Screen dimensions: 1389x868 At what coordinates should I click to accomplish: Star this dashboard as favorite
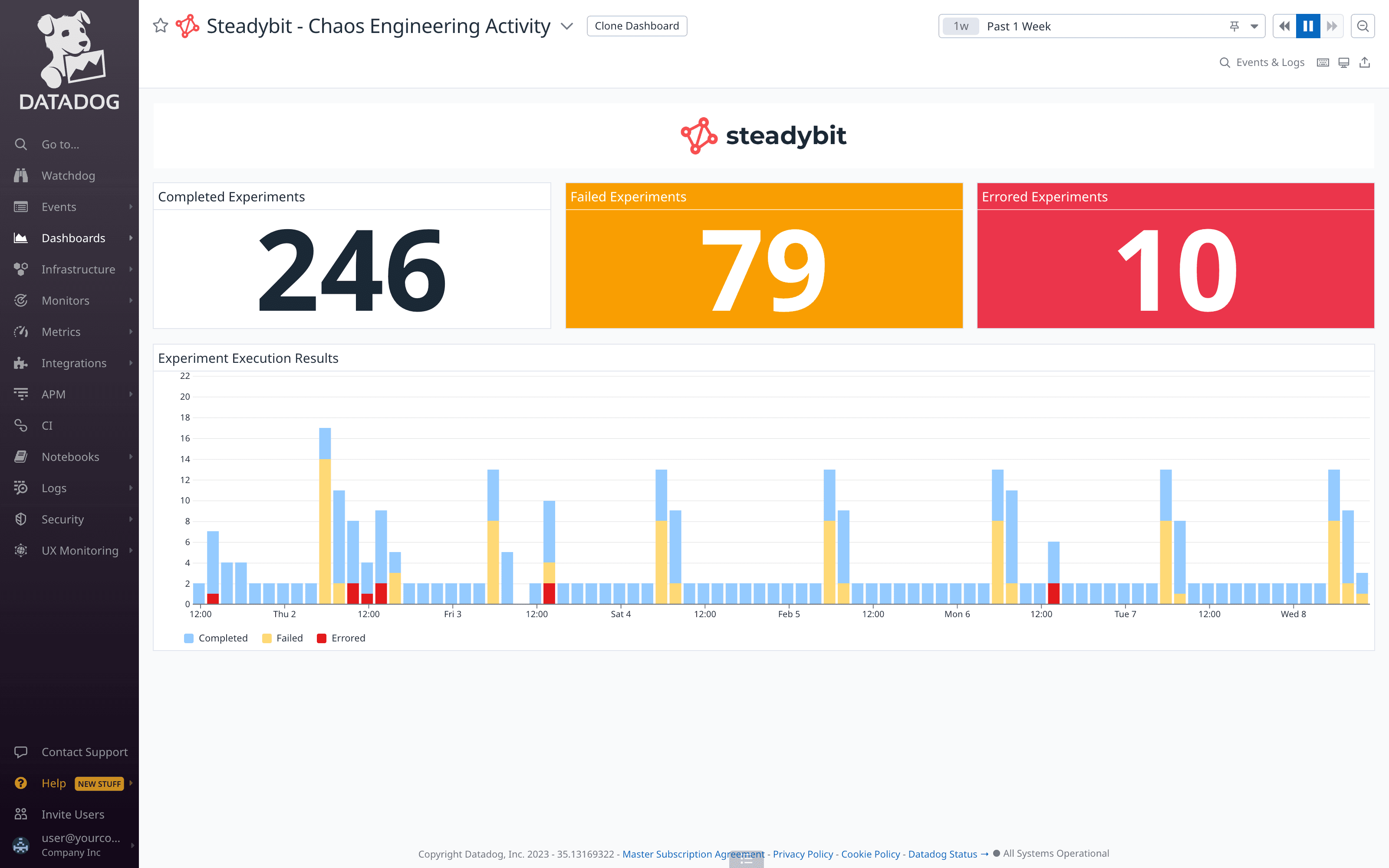click(161, 26)
